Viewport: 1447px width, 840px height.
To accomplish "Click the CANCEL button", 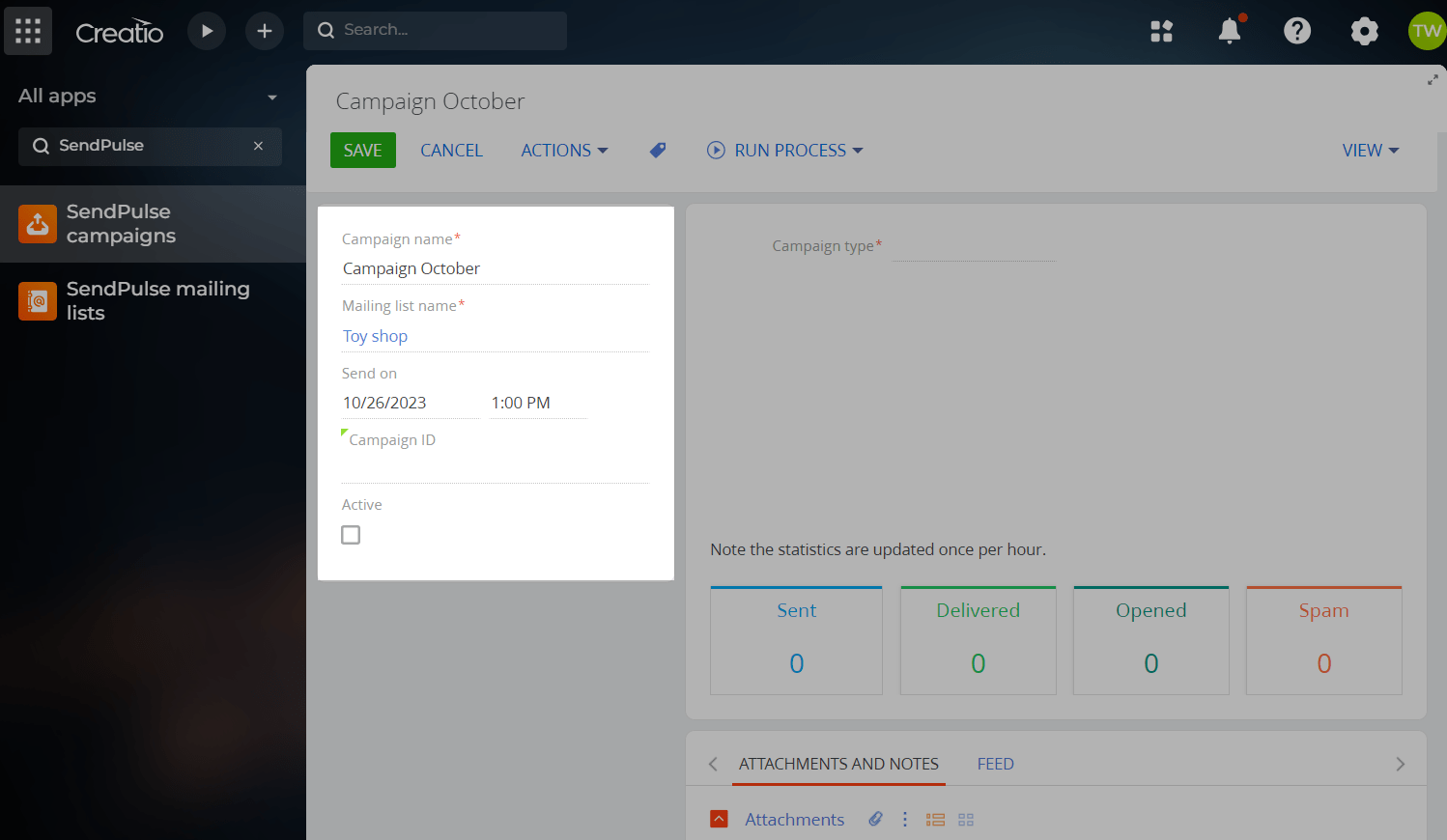I will [x=451, y=151].
